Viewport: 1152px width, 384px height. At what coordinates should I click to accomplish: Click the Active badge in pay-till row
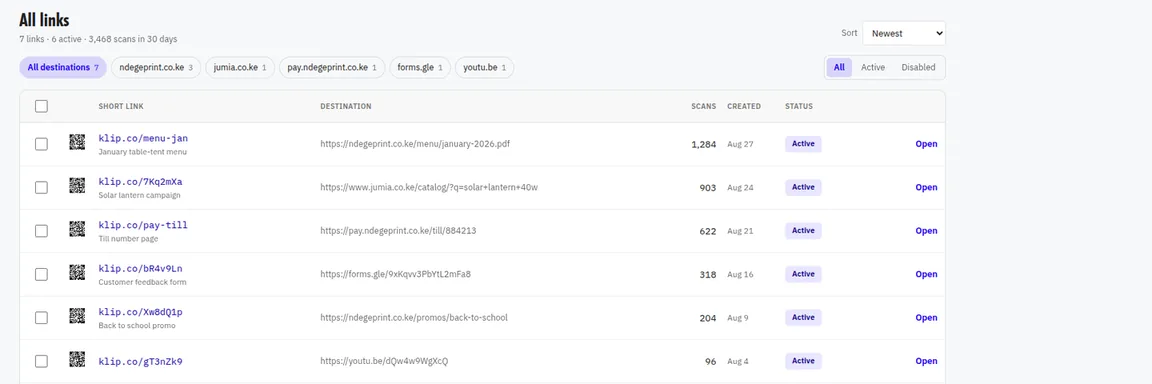(x=803, y=231)
